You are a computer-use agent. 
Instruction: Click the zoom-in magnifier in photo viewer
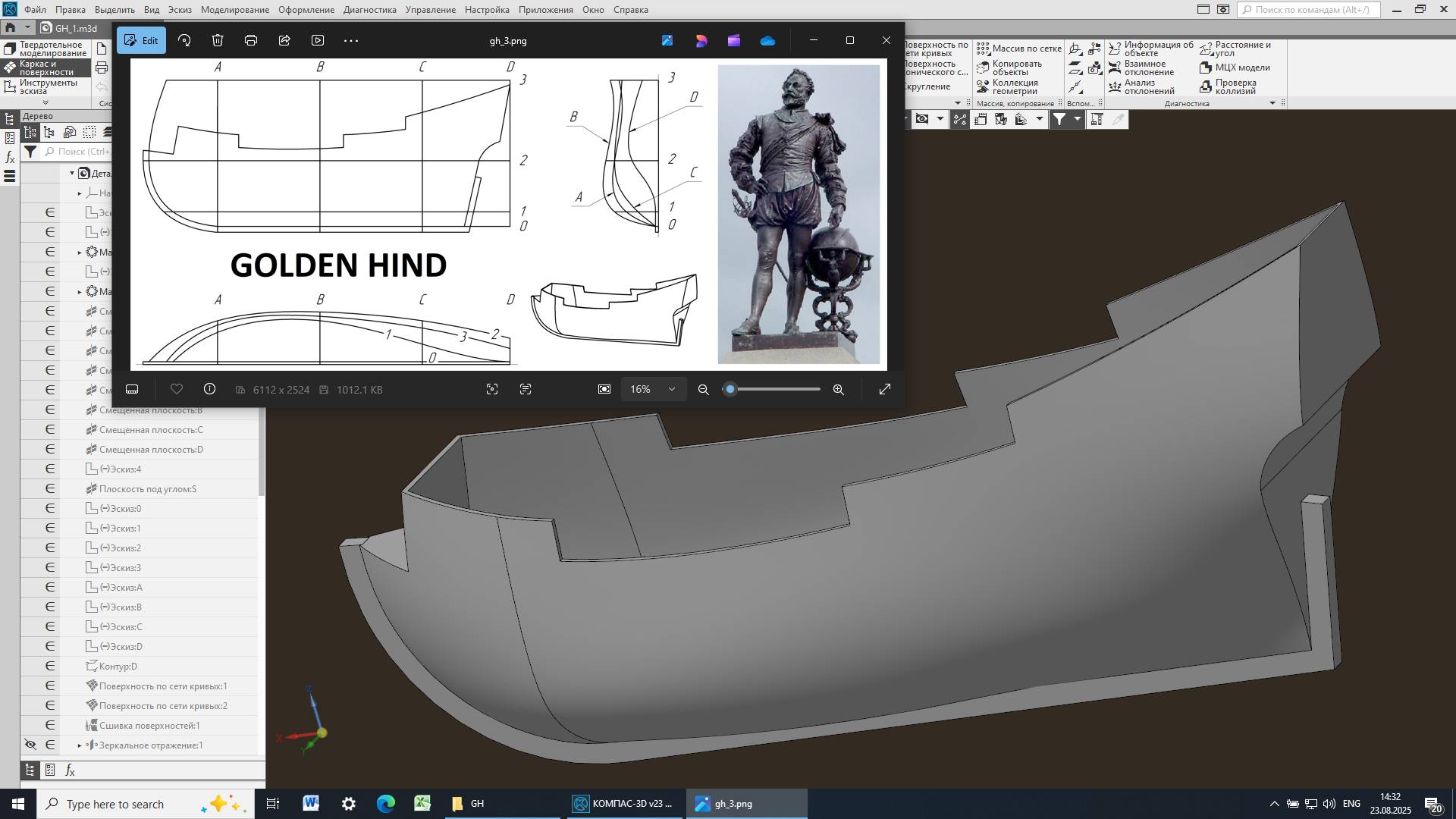(x=838, y=389)
